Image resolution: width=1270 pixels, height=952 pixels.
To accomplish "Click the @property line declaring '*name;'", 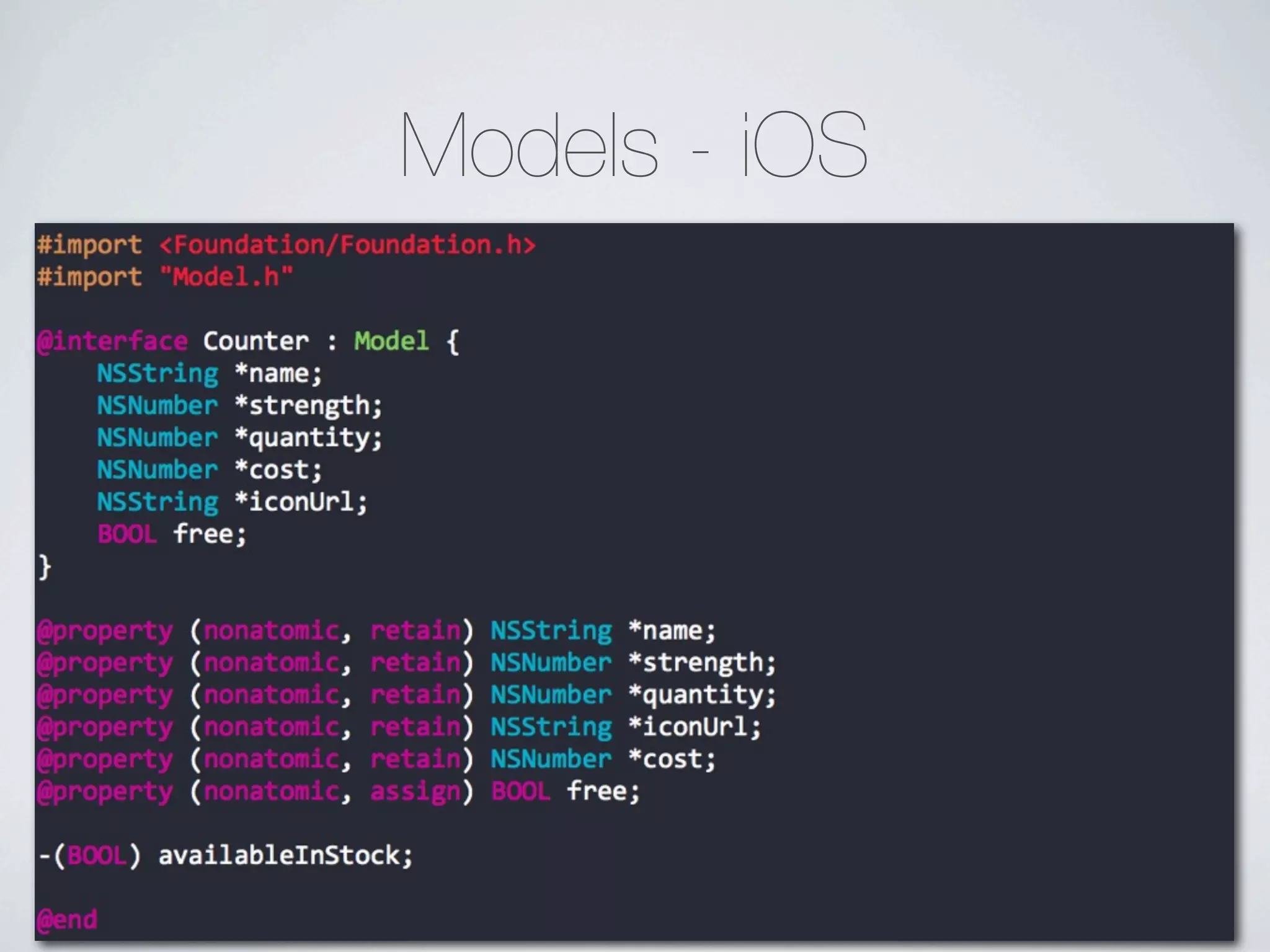I will point(376,631).
